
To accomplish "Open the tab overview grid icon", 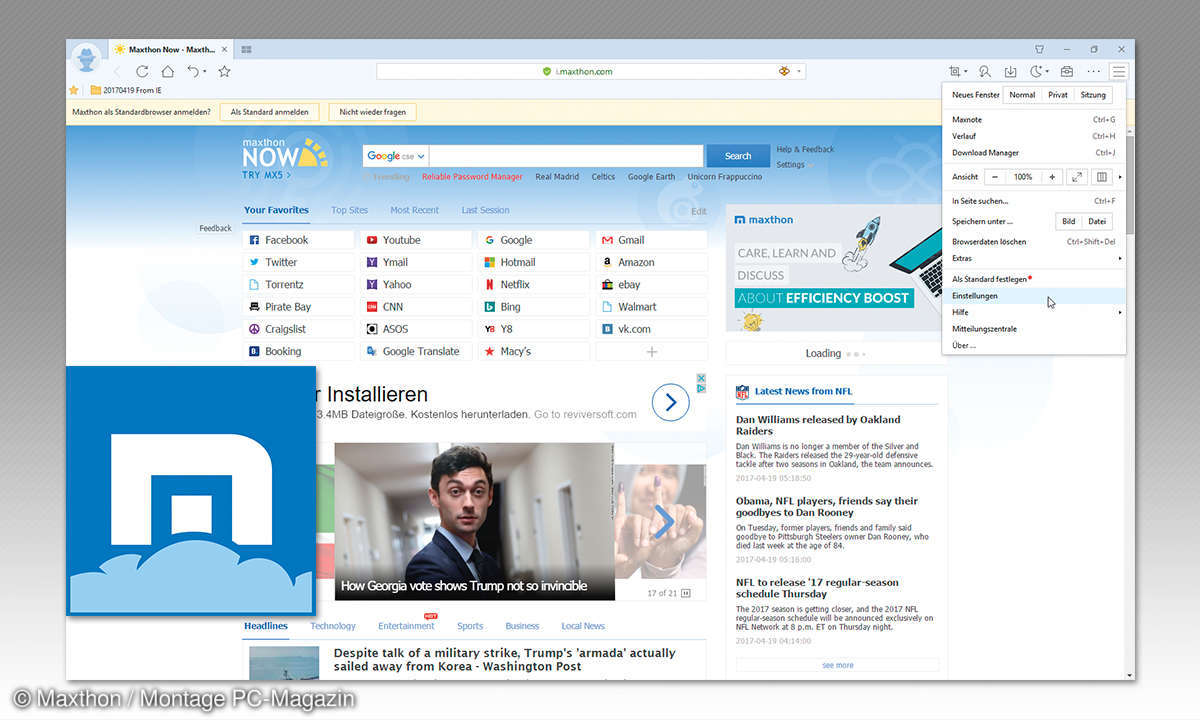I will (246, 49).
